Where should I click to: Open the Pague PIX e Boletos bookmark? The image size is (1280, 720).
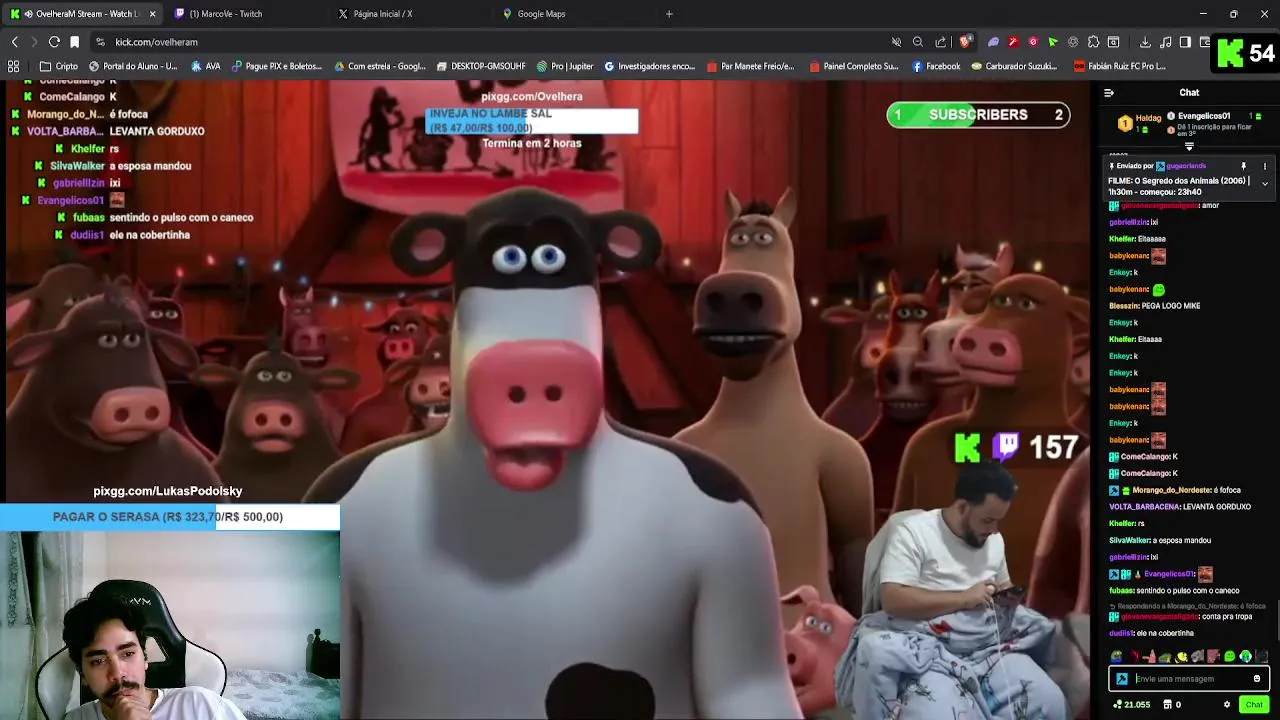(x=277, y=66)
